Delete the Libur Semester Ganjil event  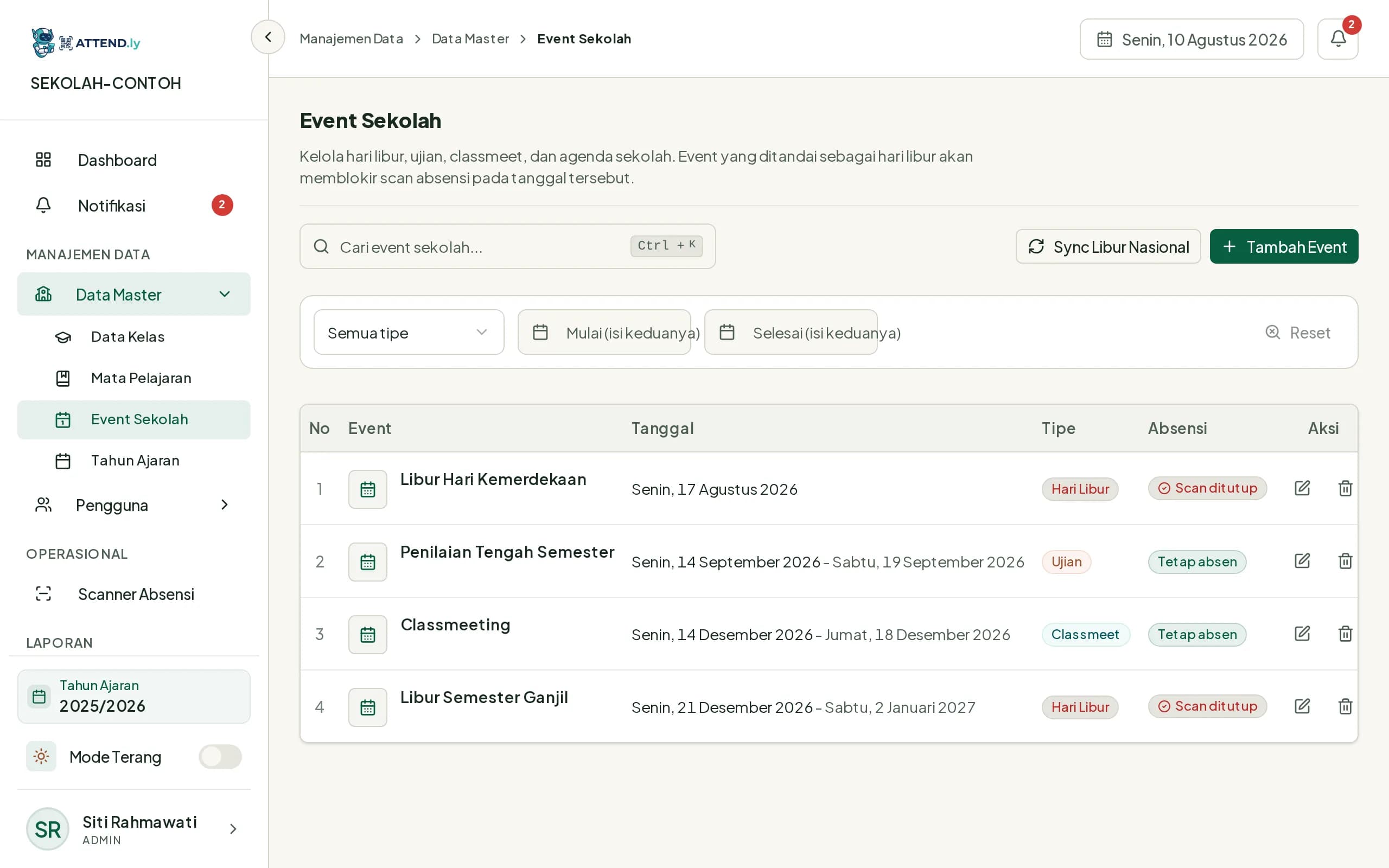1345,706
